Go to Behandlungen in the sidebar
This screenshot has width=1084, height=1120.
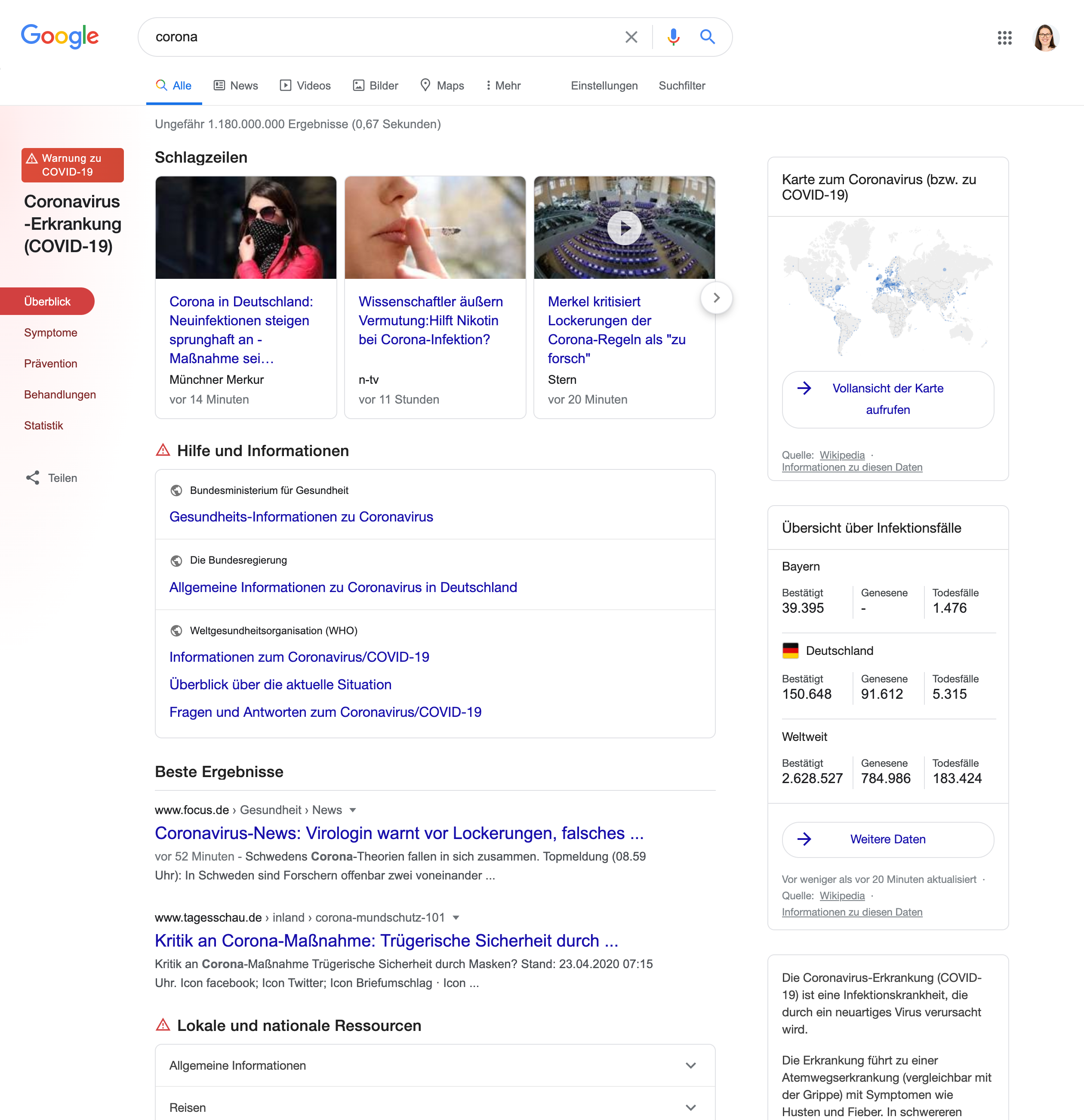pyautogui.click(x=60, y=394)
